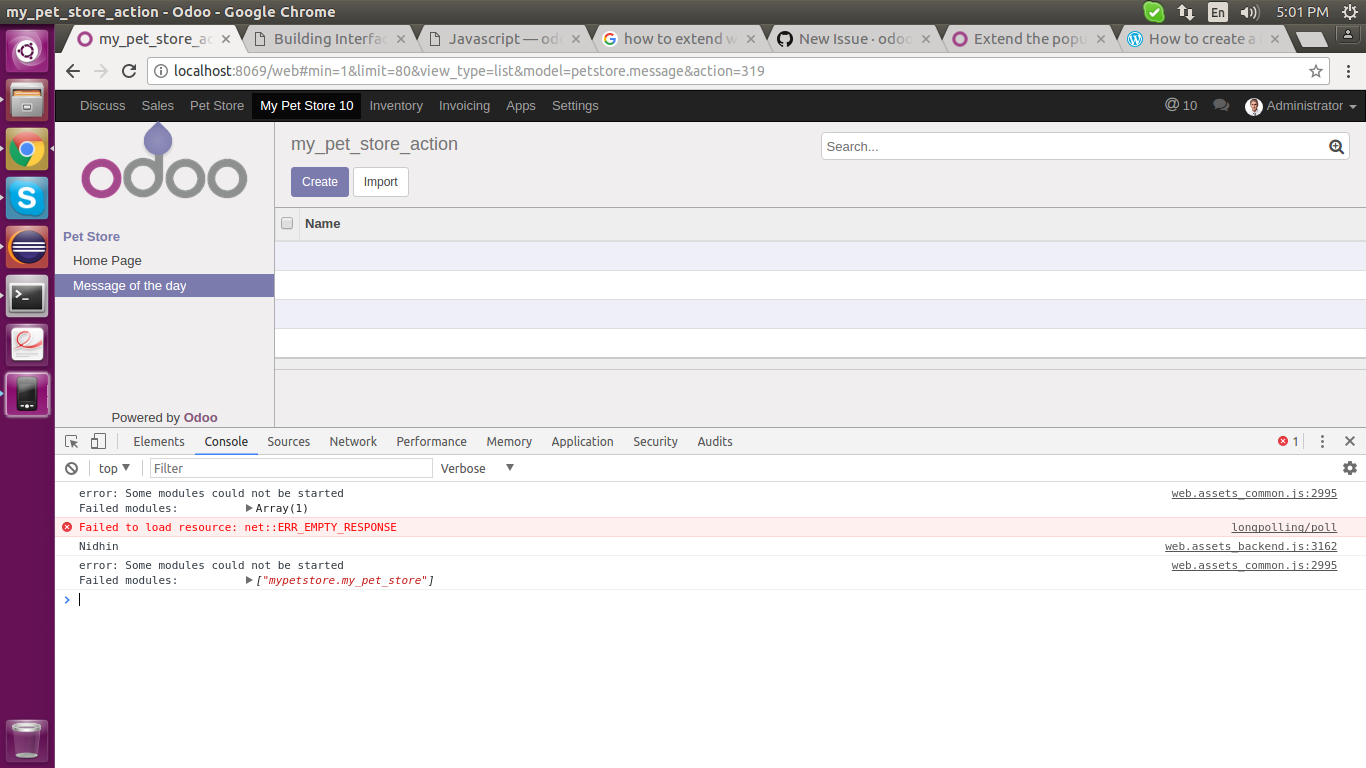Click the @10 mentions icon in top bar
This screenshot has width=1366, height=768.
(x=1180, y=105)
